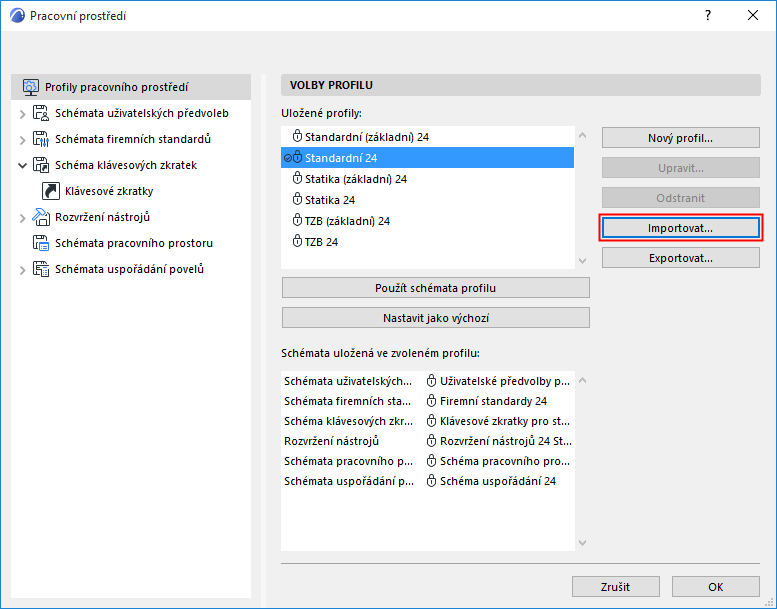
Task: Click the Rozvržení nástrojů hammer icon
Action: point(41,217)
